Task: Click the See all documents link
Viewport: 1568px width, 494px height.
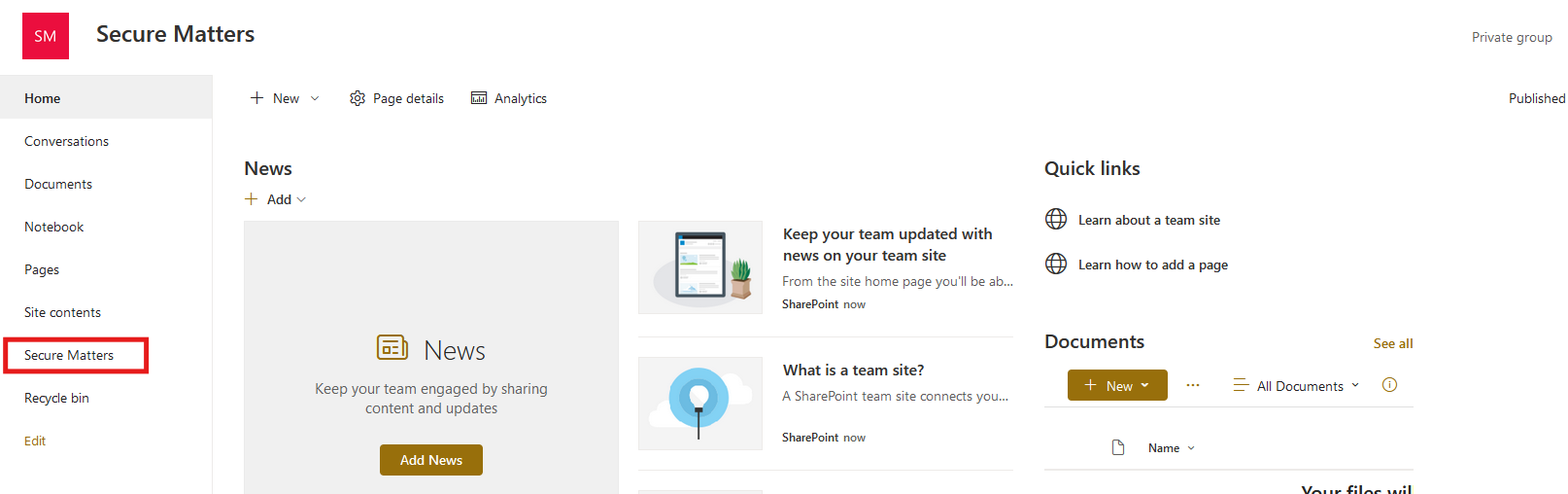Action: [1392, 343]
